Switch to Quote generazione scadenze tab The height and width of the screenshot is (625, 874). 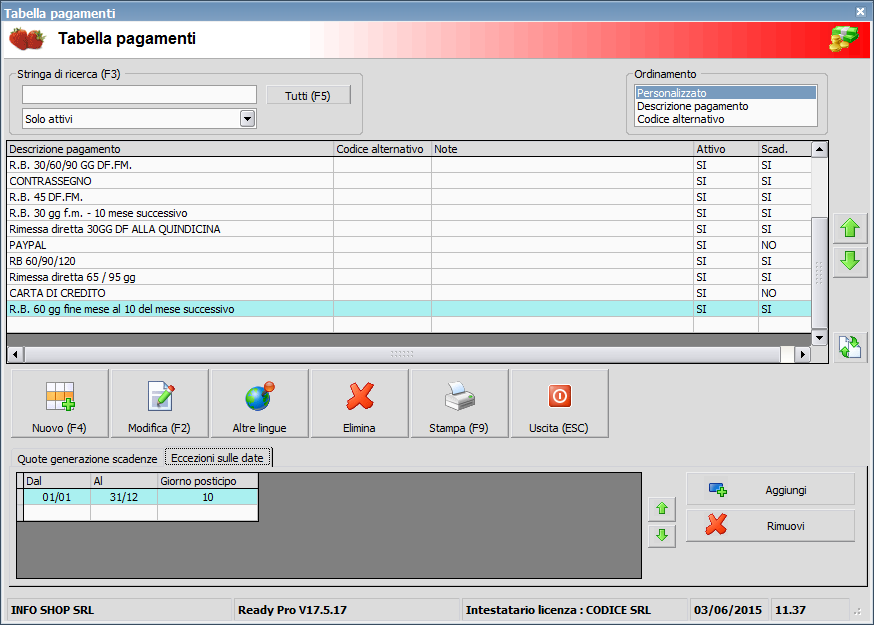[88, 458]
